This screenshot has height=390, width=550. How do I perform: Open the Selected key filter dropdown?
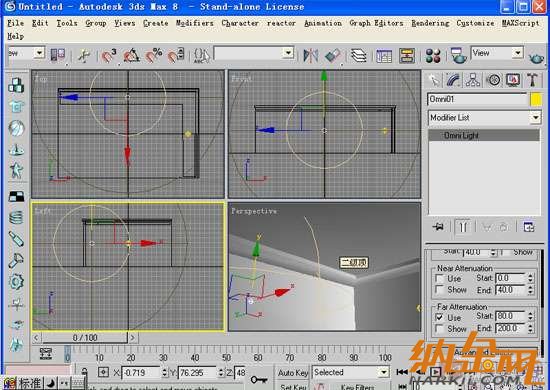(384, 372)
